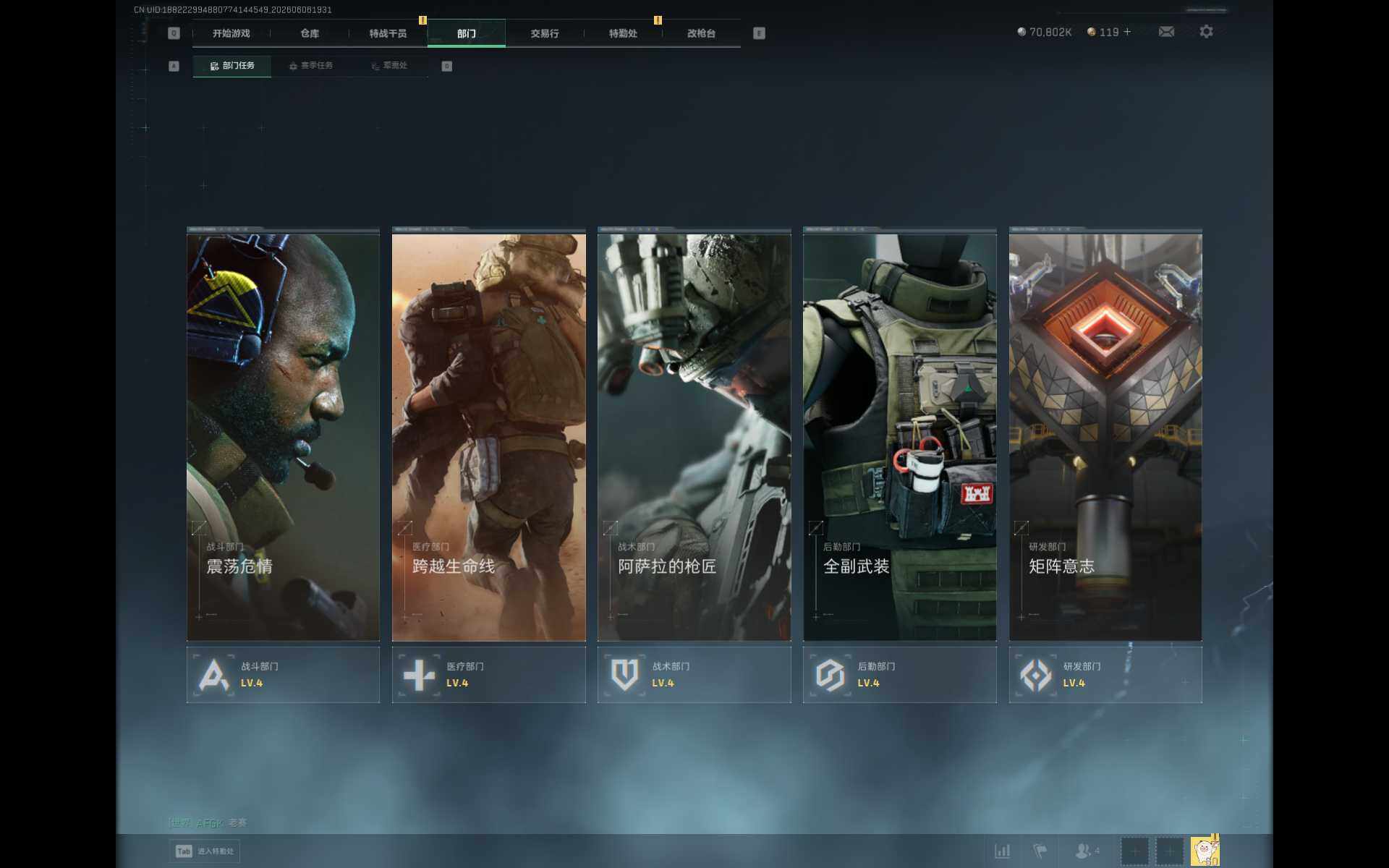Switch to the 改枪台 tab
Image resolution: width=1389 pixels, height=868 pixels.
701,33
